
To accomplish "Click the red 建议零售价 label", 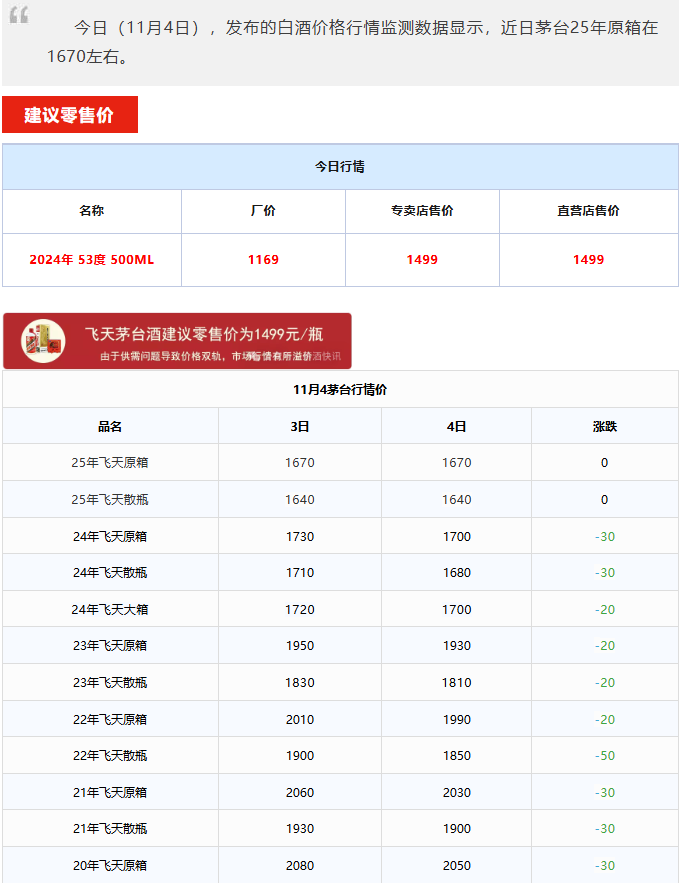I will click(70, 115).
